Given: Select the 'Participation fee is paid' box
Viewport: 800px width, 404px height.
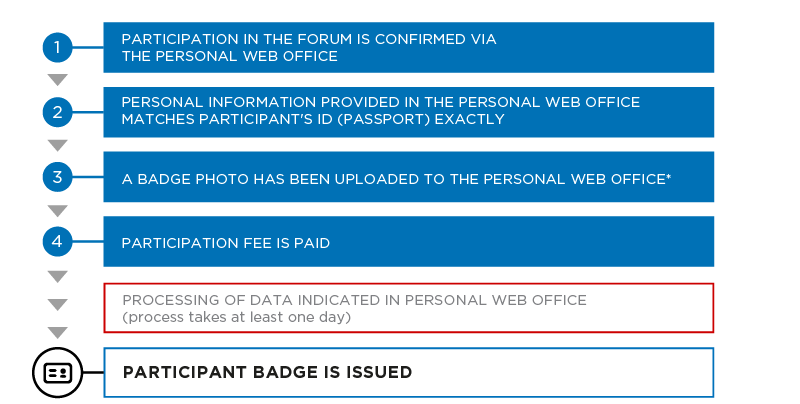Looking at the screenshot, I should (x=409, y=241).
